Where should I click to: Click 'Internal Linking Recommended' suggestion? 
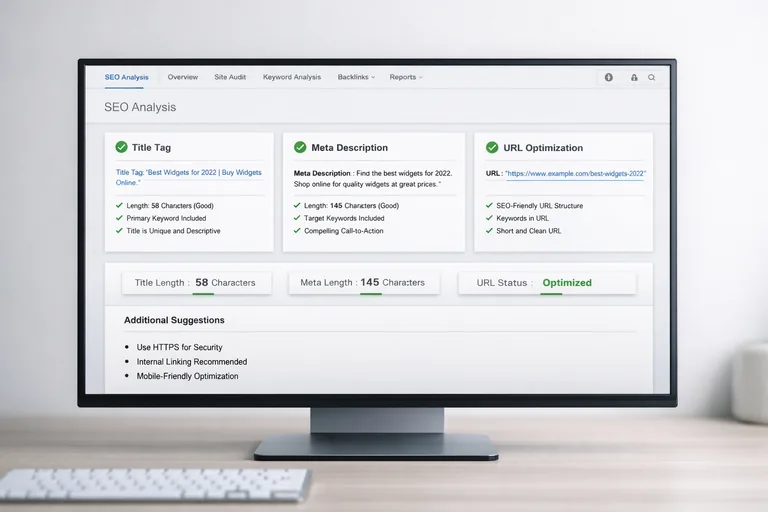[x=192, y=362]
